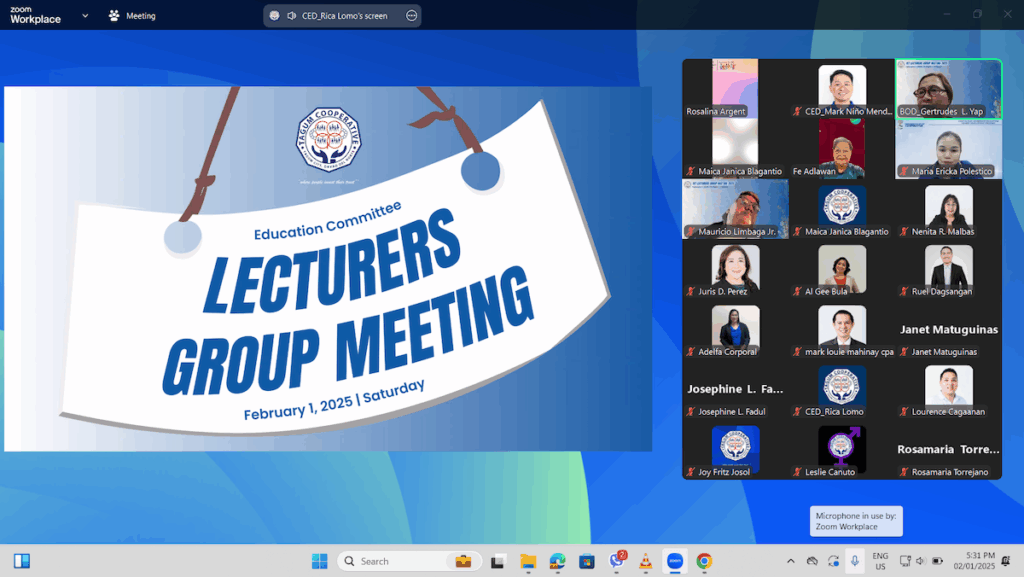Click the Zoom icon in the taskbar
This screenshot has width=1024, height=577.
675,561
